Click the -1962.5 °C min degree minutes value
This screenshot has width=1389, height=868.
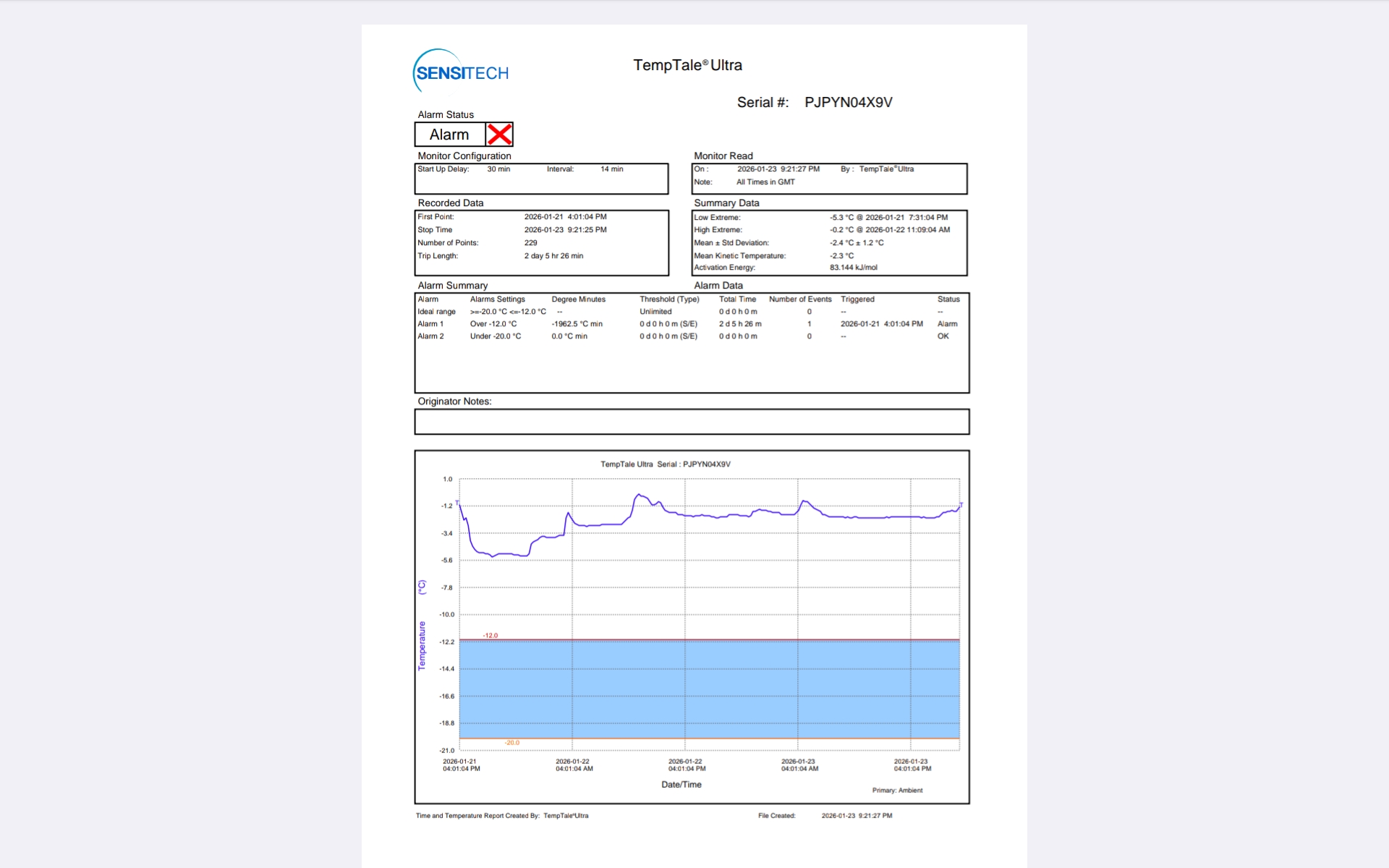coord(577,324)
